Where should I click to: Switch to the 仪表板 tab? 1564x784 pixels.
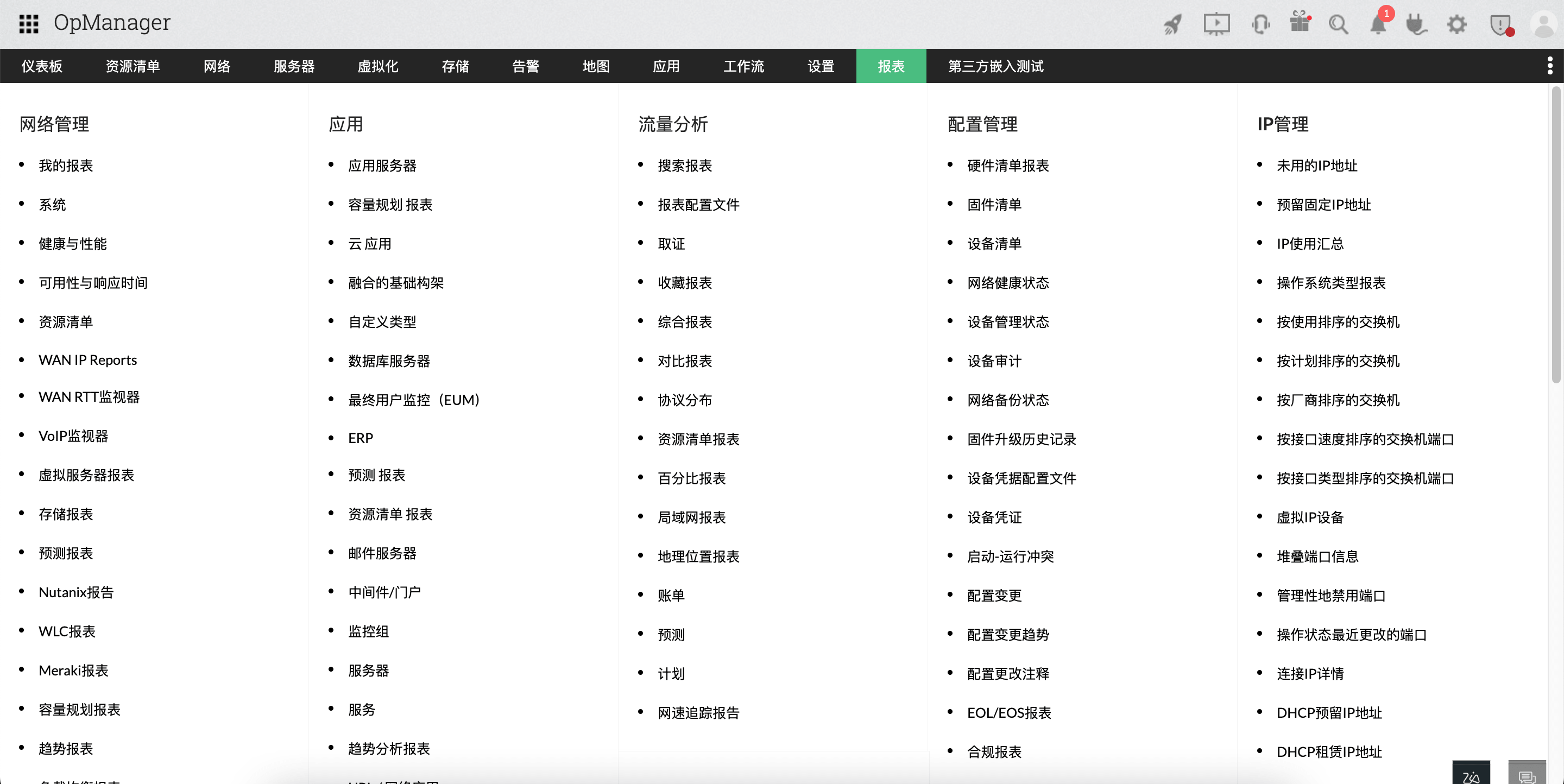41,66
